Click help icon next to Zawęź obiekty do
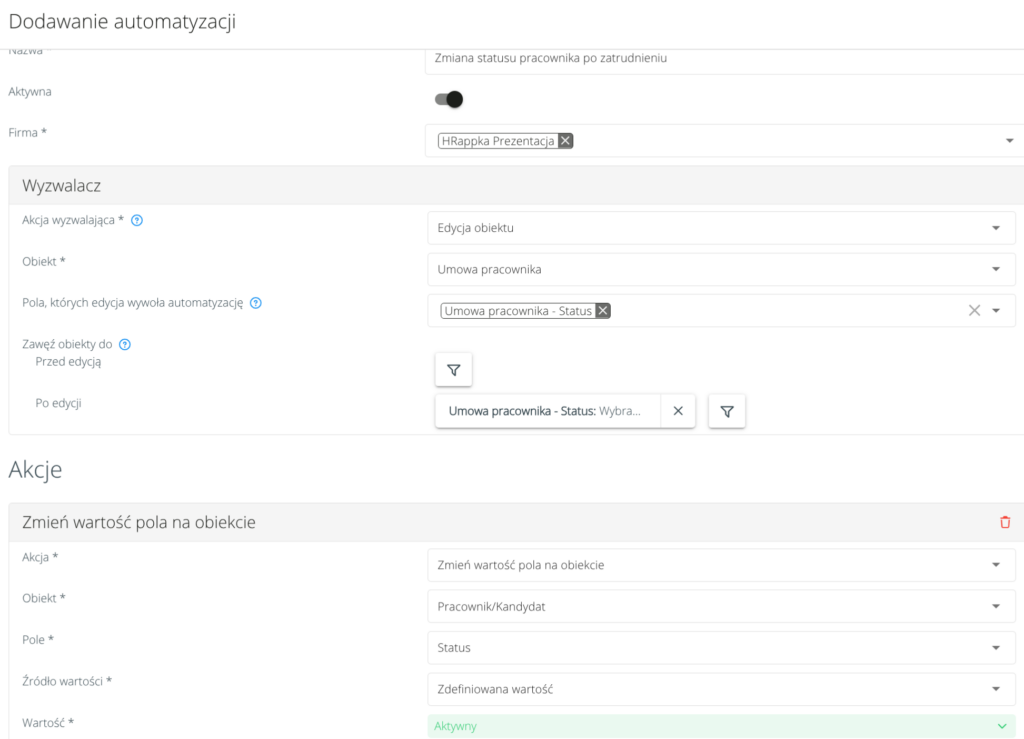Viewport: 1024px width, 739px height. click(x=125, y=344)
